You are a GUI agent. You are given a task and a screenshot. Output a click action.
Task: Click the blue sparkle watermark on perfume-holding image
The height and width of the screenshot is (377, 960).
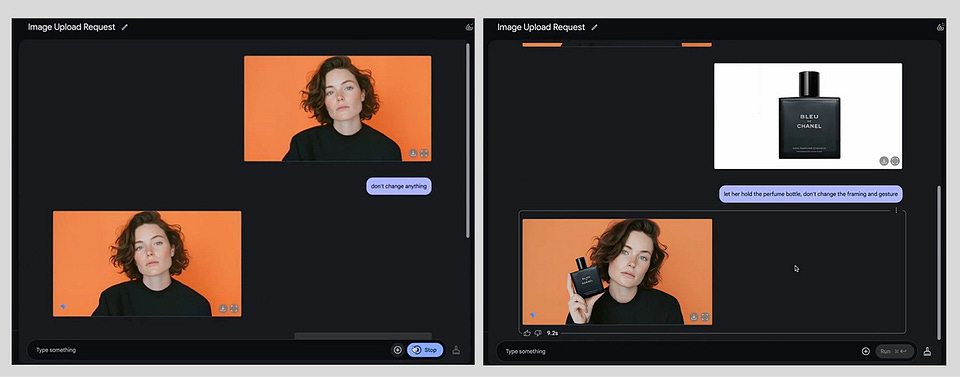tap(532, 315)
